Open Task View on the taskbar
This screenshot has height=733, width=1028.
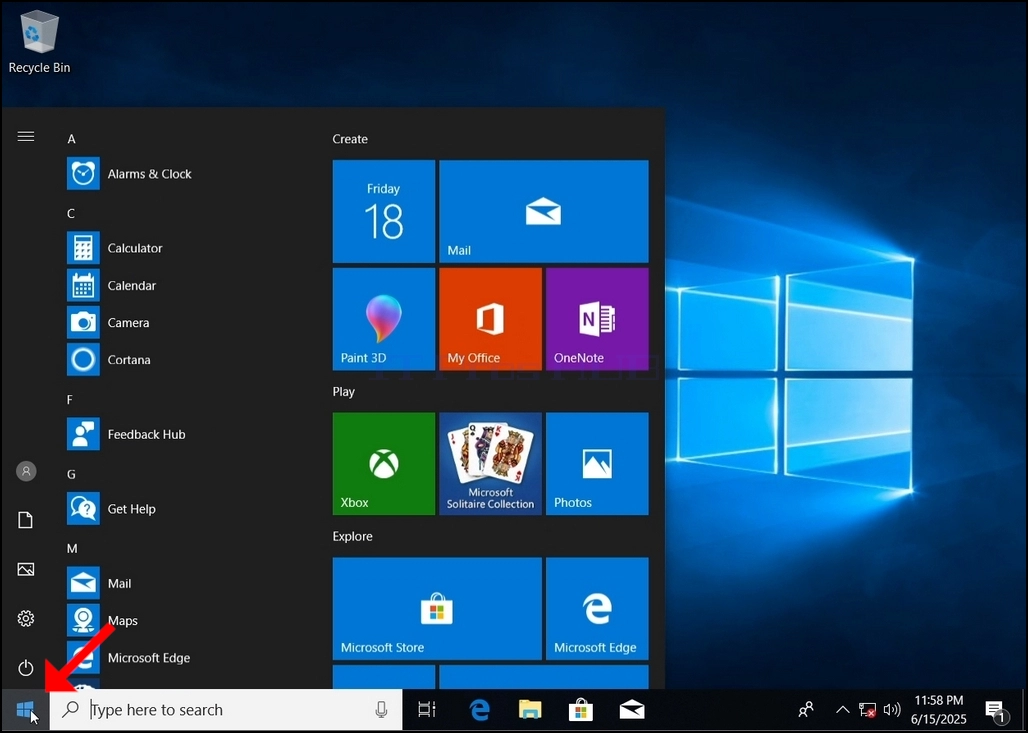pos(427,709)
